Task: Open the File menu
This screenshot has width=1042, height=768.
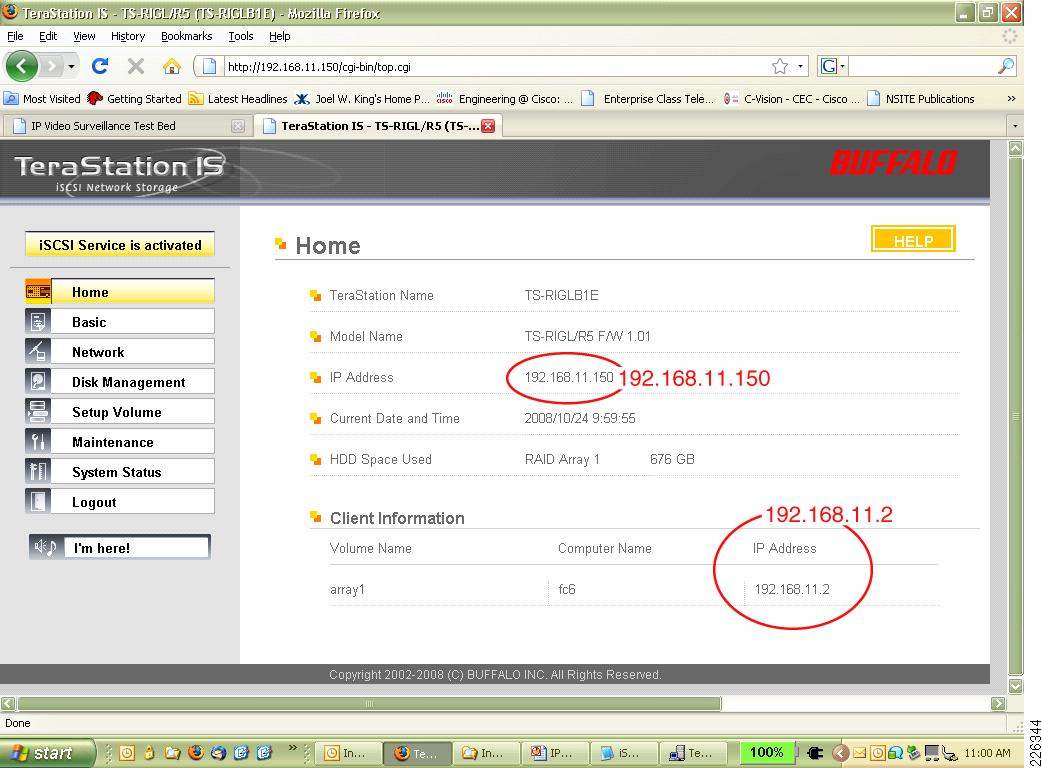Action: pos(15,36)
